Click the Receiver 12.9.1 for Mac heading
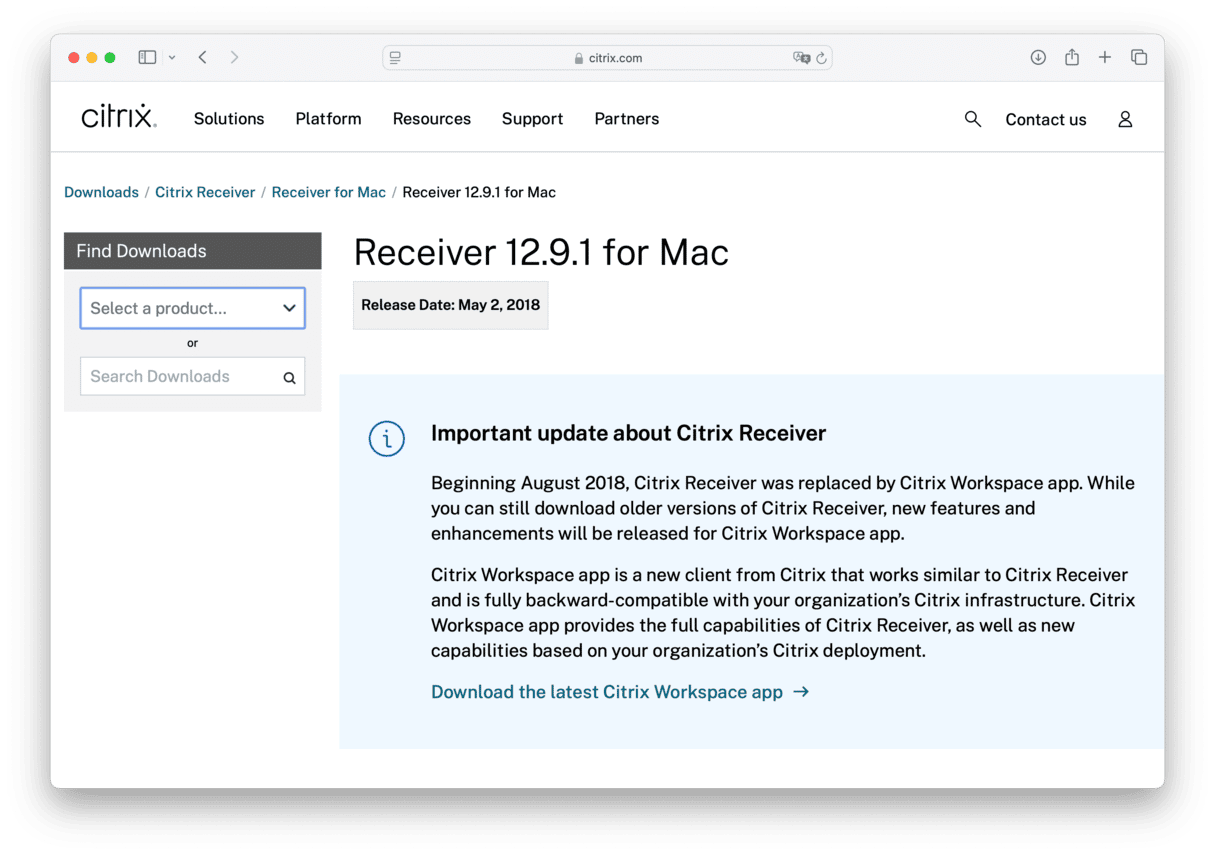This screenshot has height=855, width=1215. click(x=541, y=252)
